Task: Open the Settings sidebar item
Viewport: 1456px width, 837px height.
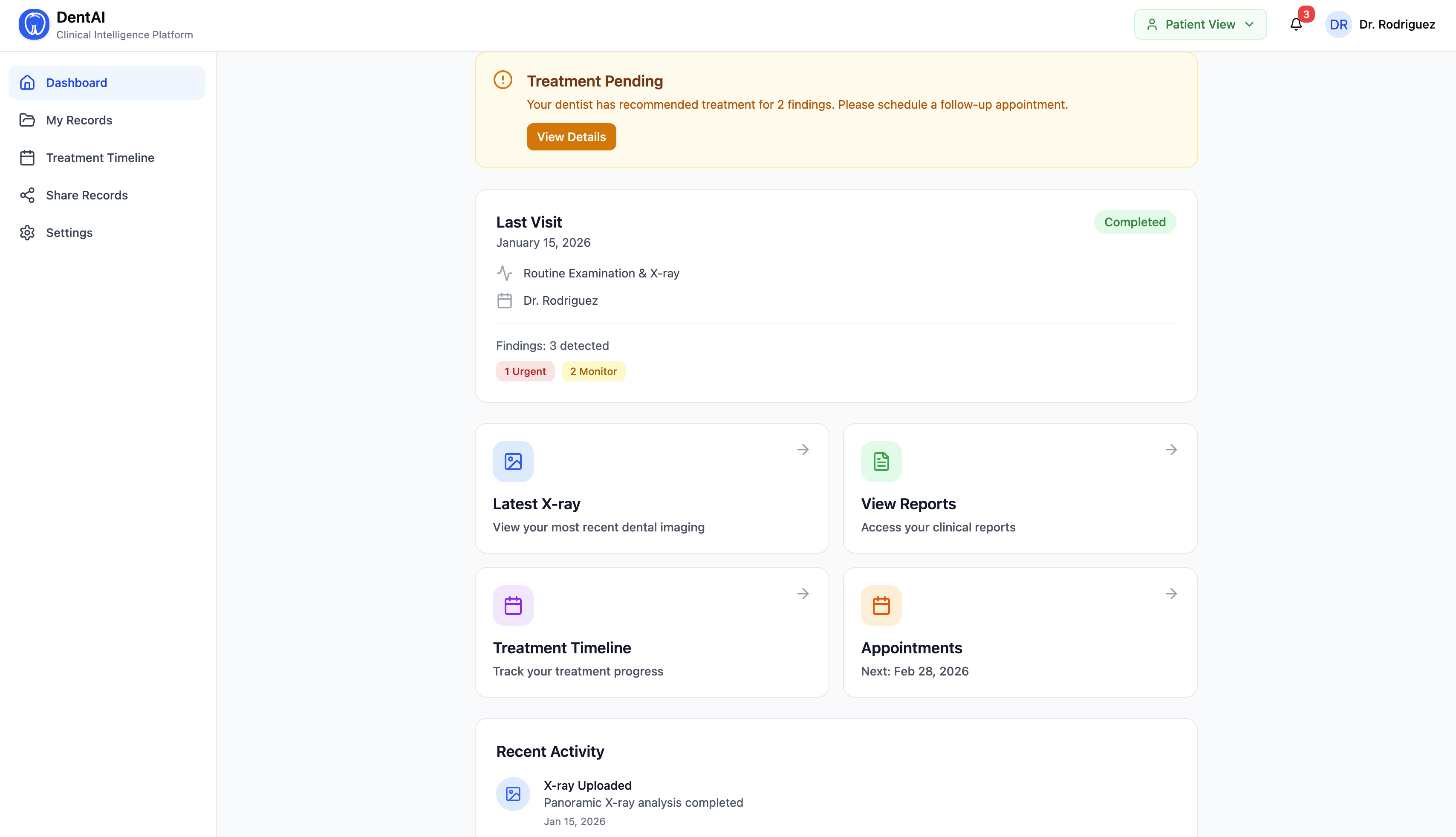Action: pos(69,233)
